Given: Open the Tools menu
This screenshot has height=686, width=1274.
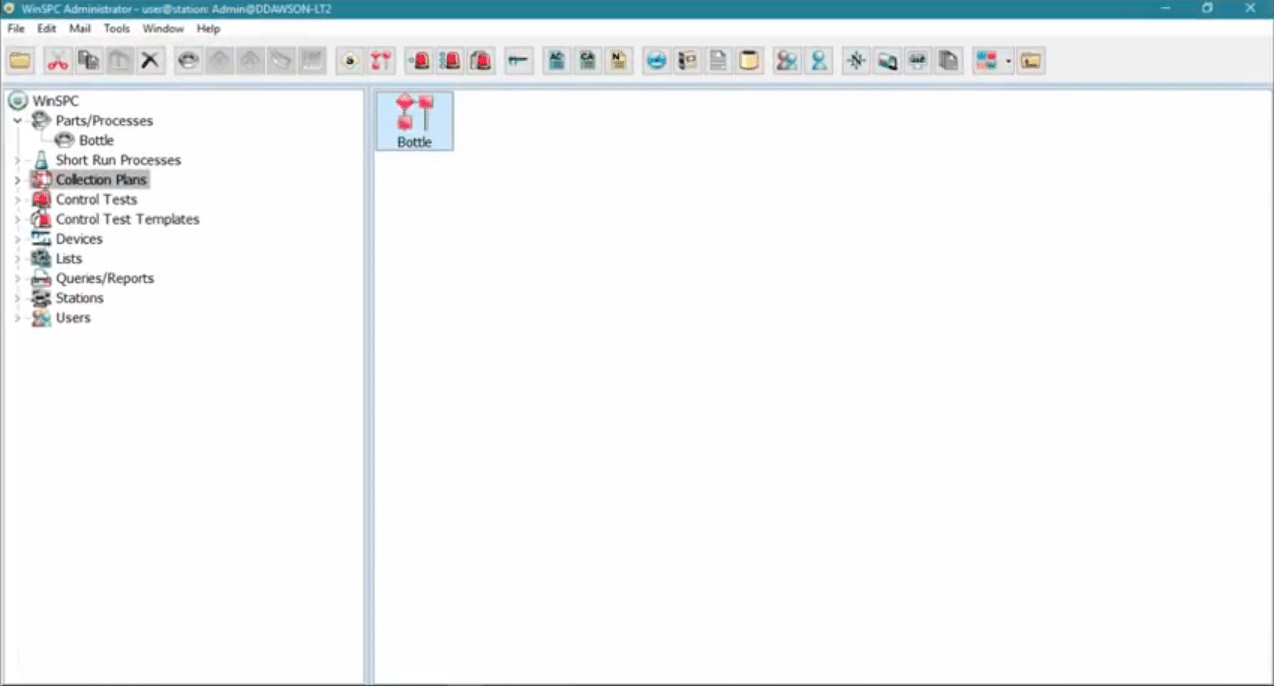Looking at the screenshot, I should coord(116,28).
